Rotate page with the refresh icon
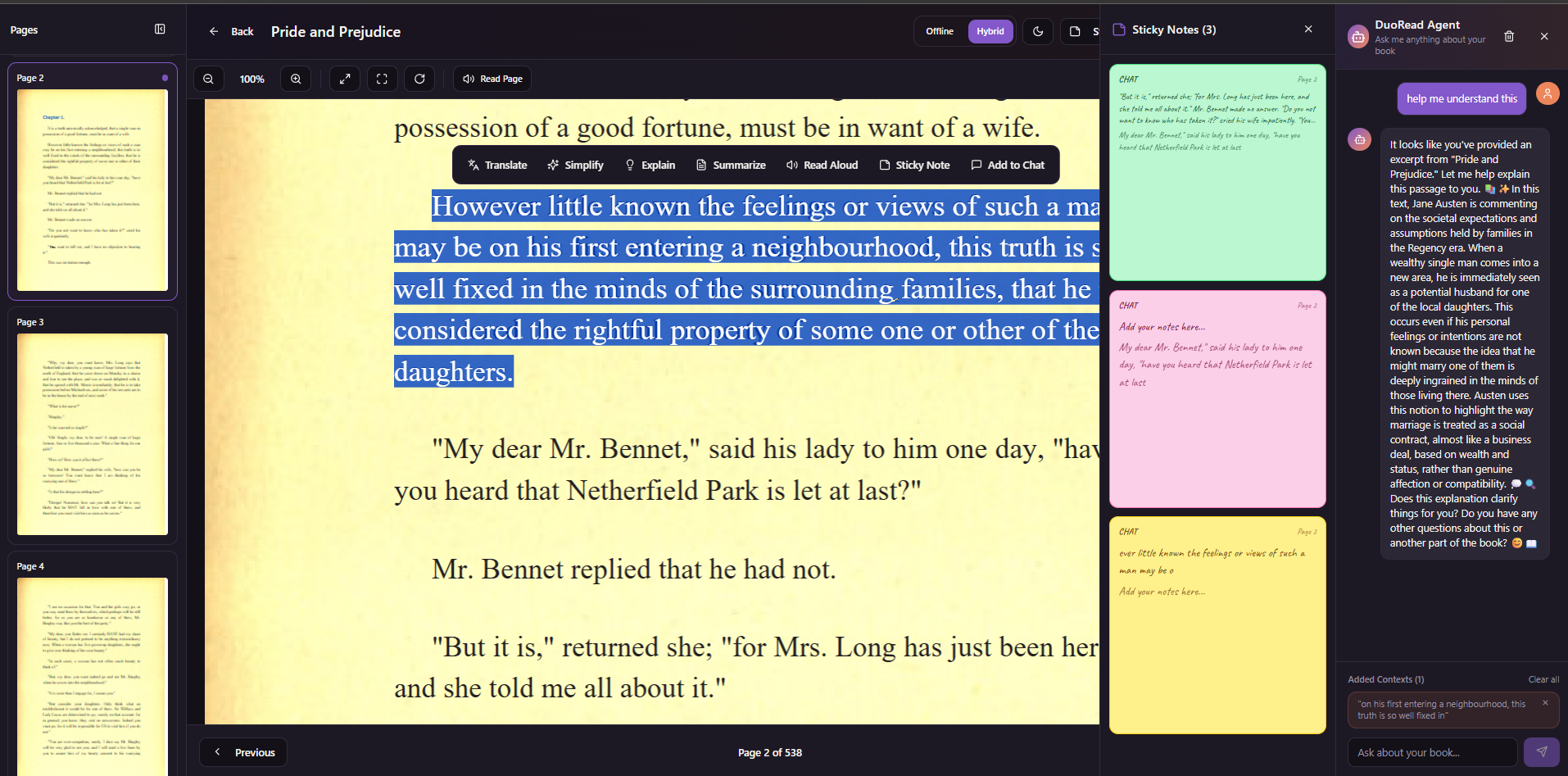 pos(419,79)
